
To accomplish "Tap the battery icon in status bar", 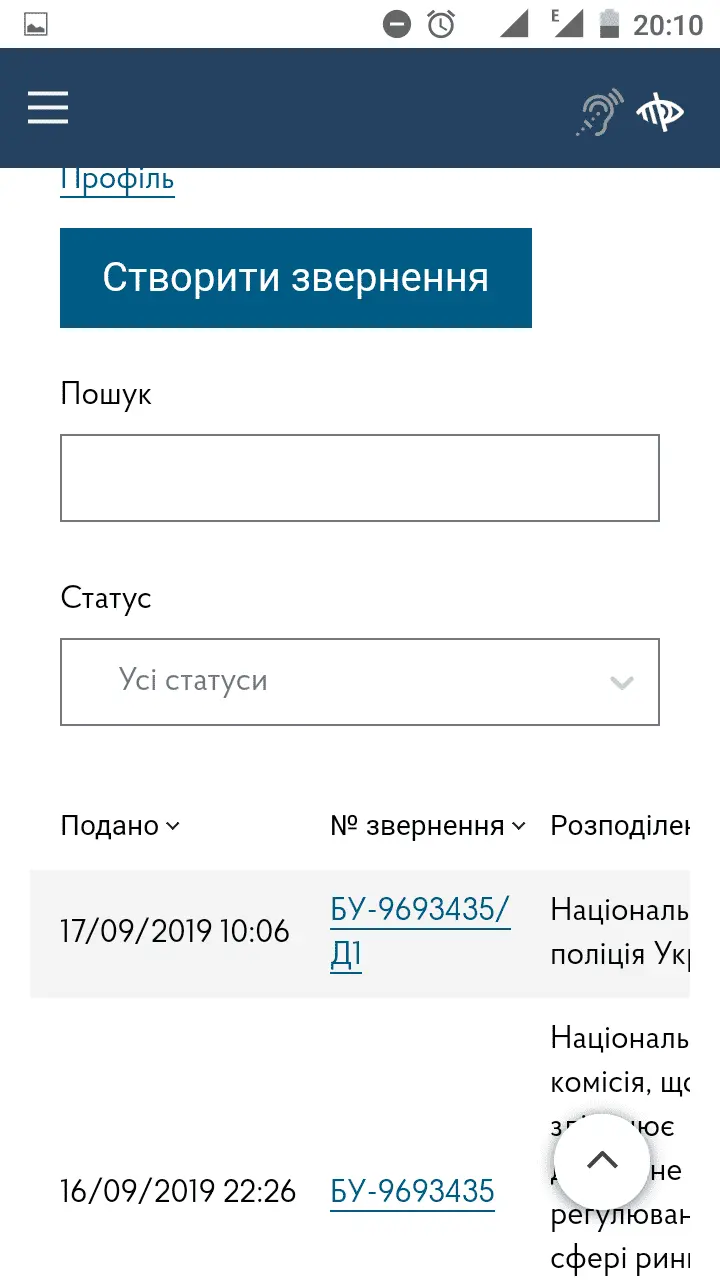I will (607, 24).
